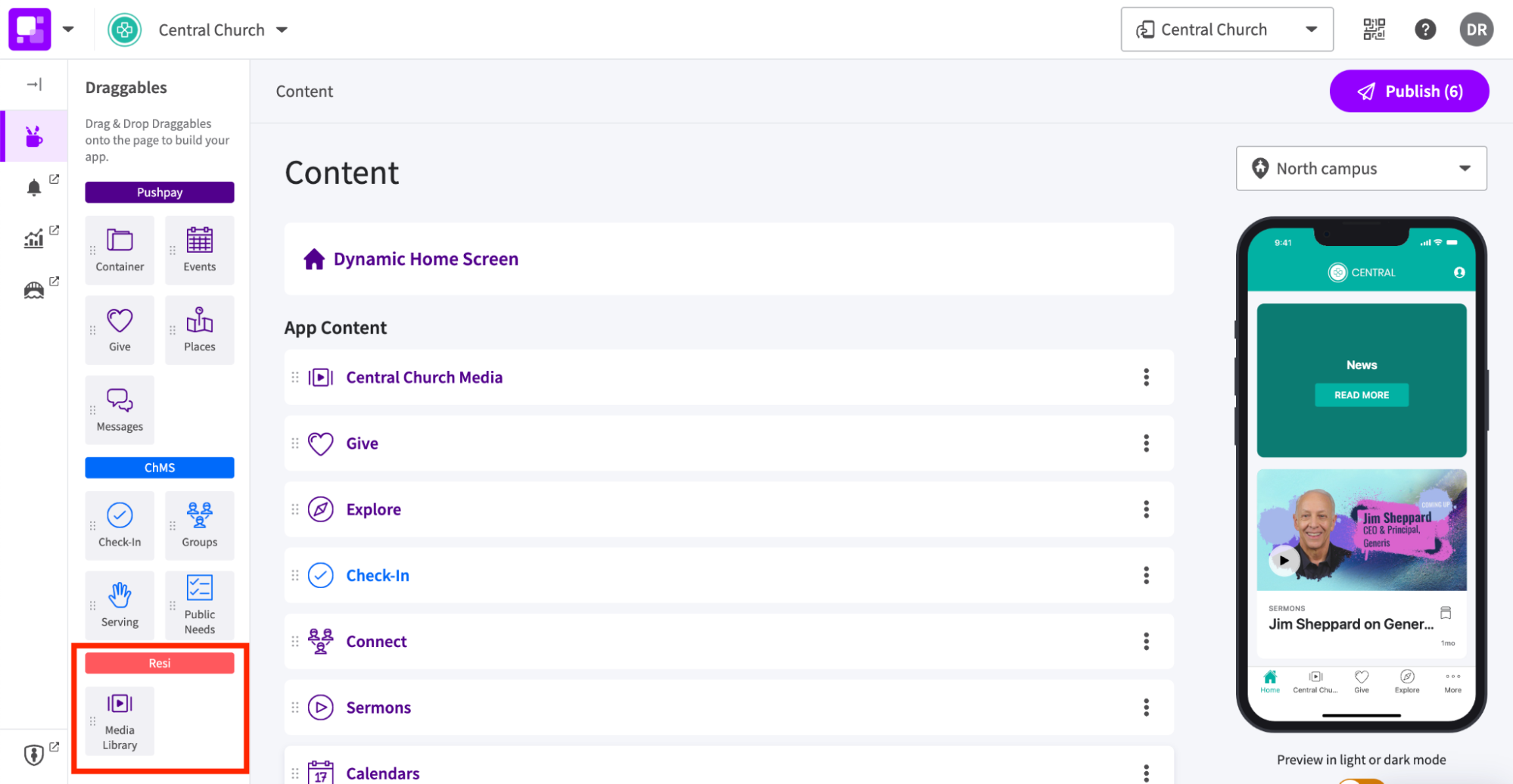
Task: Open the North campus selector dropdown
Action: click(x=1360, y=168)
